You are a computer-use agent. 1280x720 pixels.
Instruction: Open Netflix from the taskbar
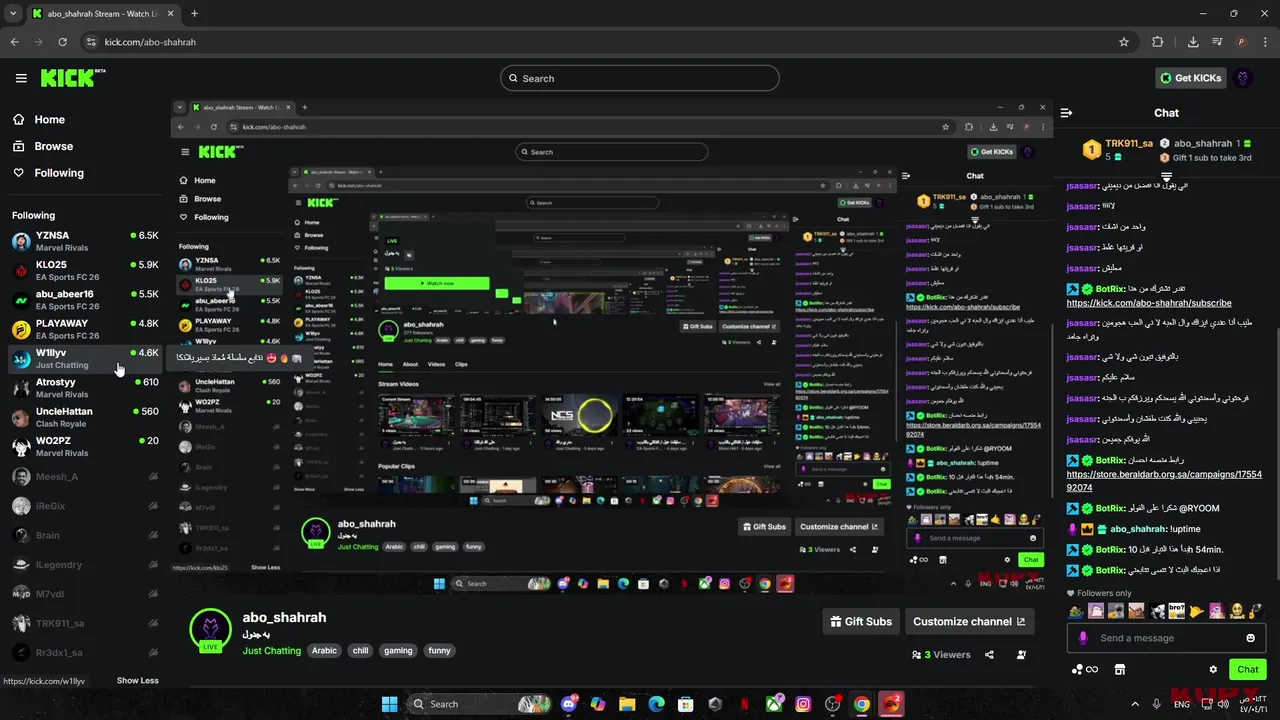744,704
